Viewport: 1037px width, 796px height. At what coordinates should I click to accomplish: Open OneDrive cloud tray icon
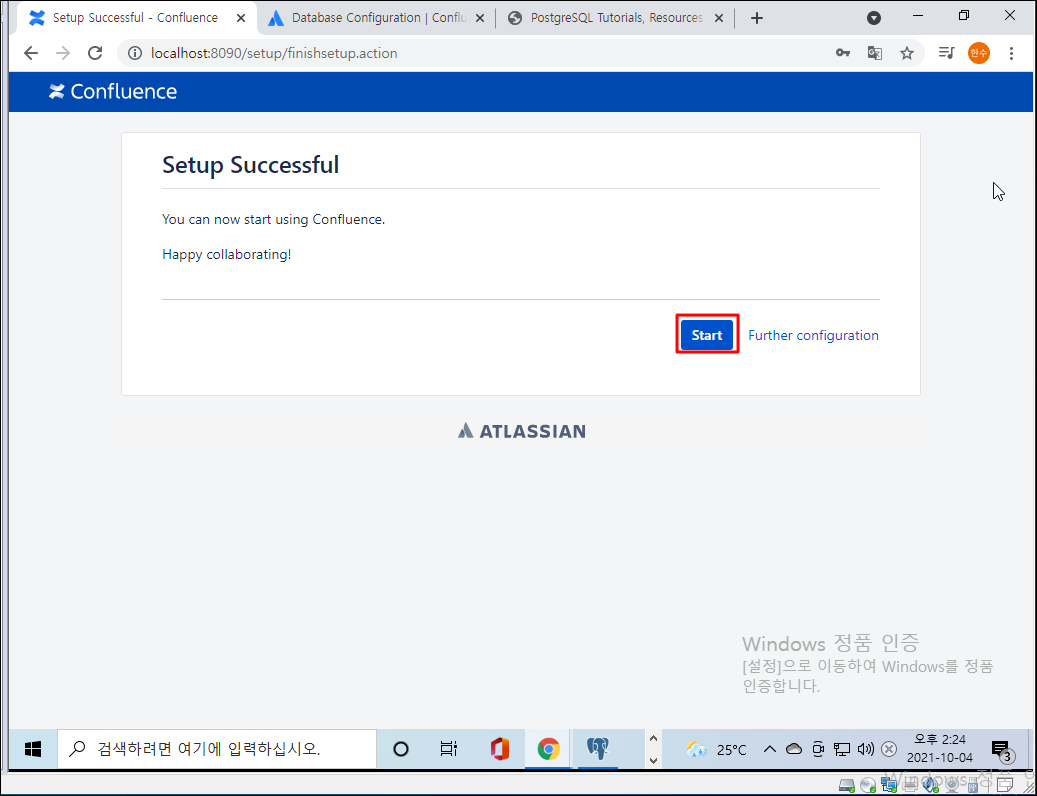794,749
